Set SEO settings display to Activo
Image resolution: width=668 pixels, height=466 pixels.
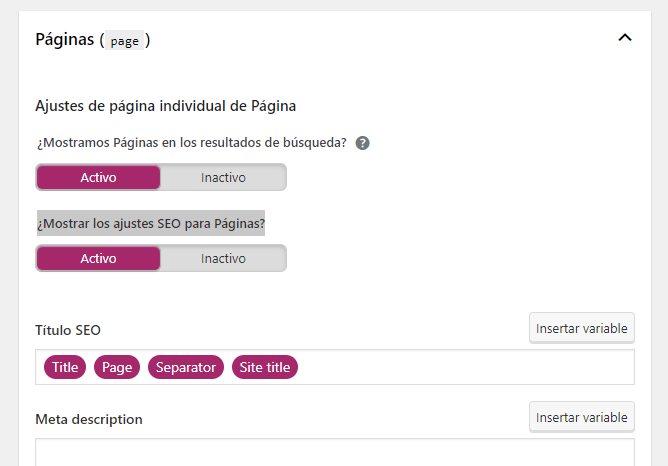click(x=98, y=258)
